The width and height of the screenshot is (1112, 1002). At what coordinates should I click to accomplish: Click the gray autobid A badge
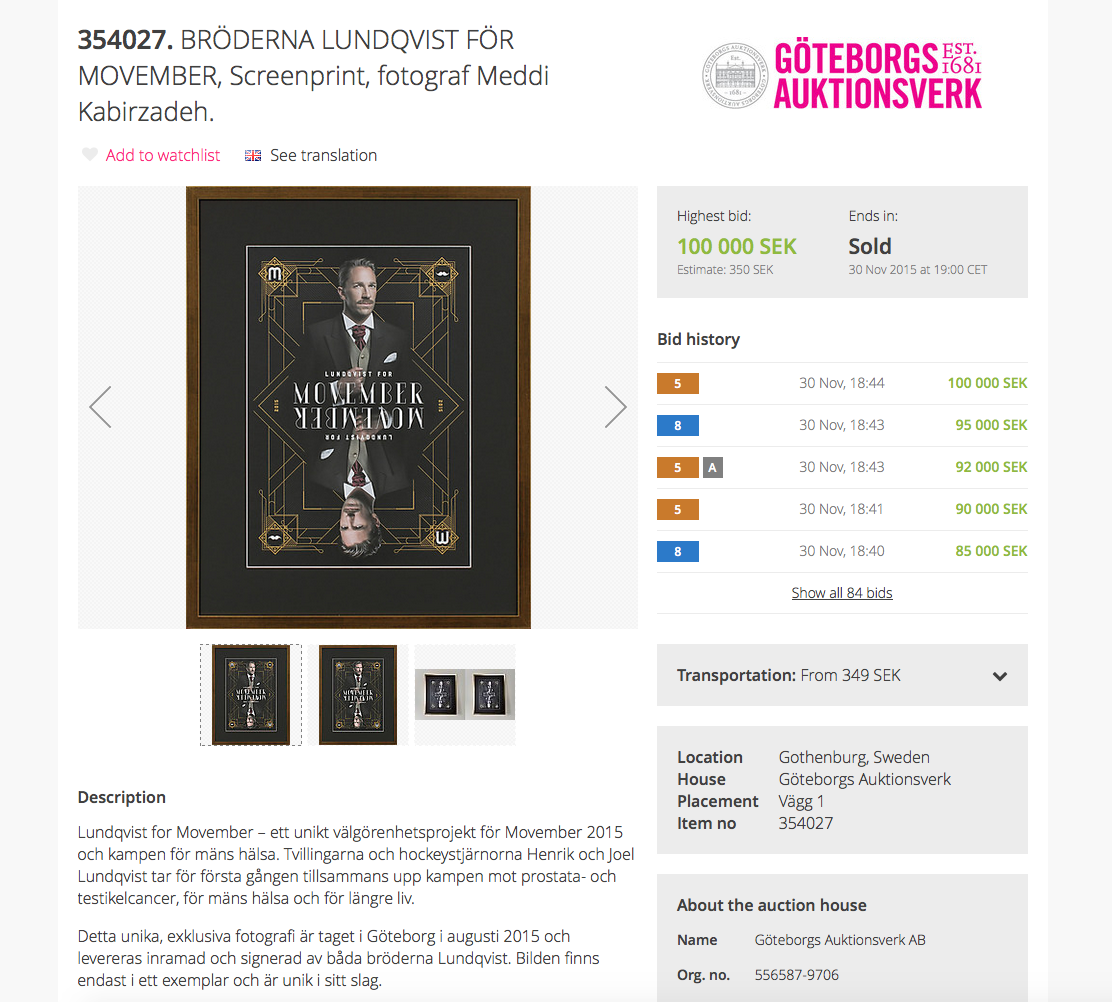click(713, 467)
